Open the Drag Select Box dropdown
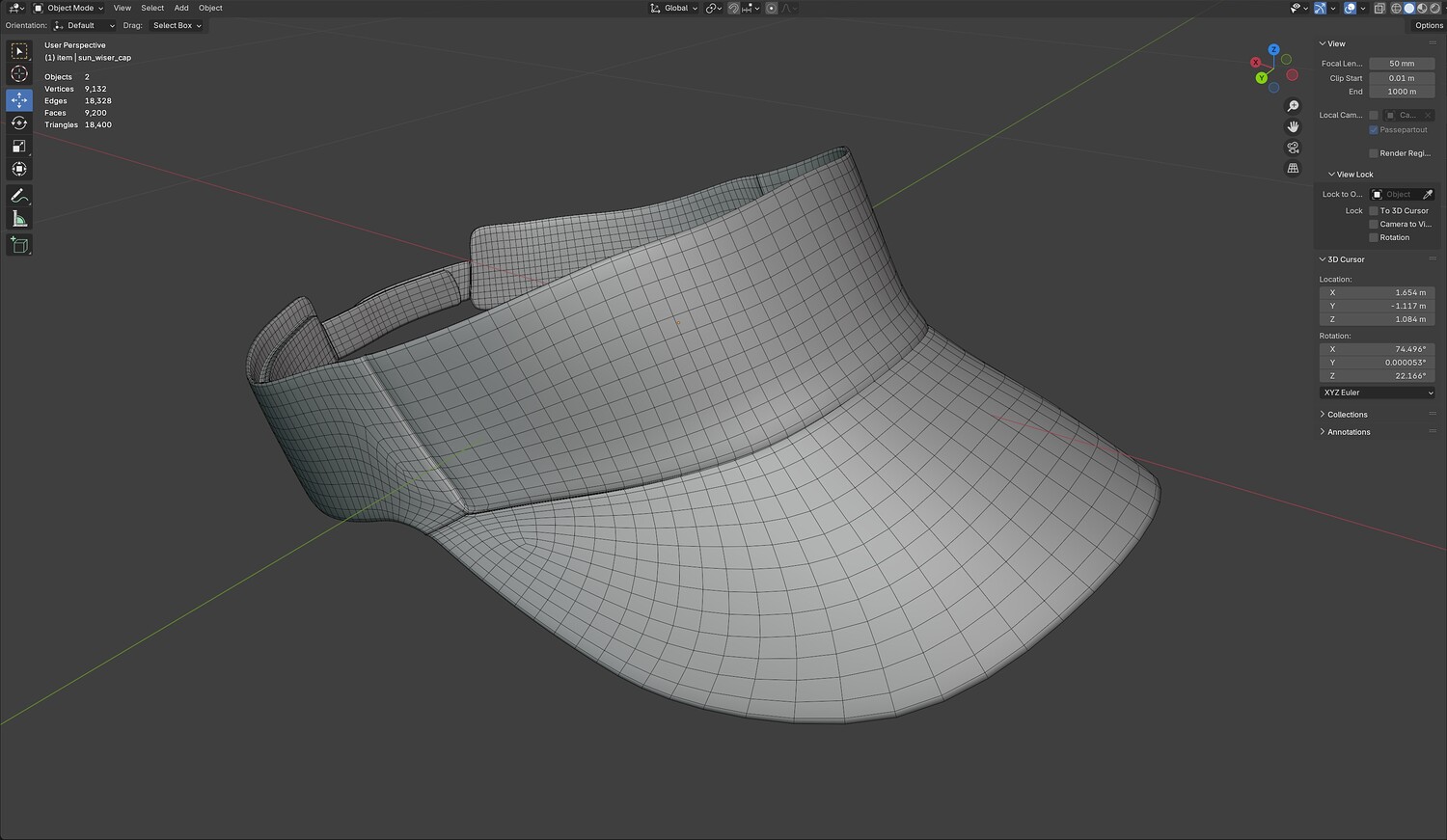The image size is (1447, 840). (177, 25)
